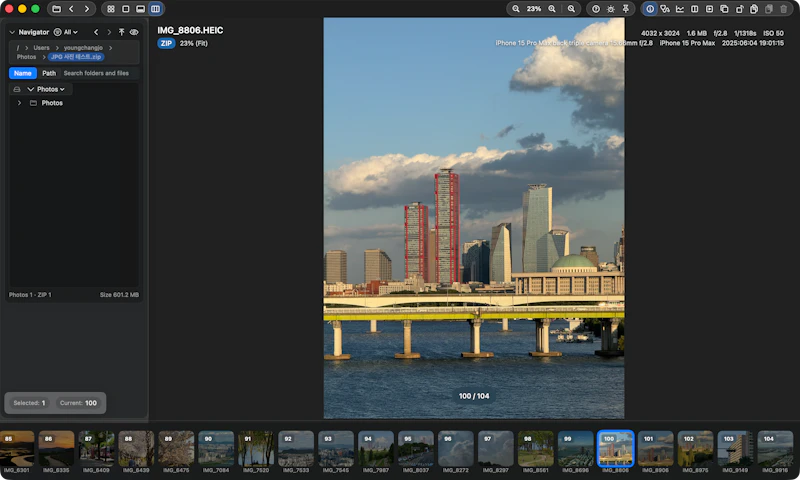Focus the Search folders and files field

point(99,73)
